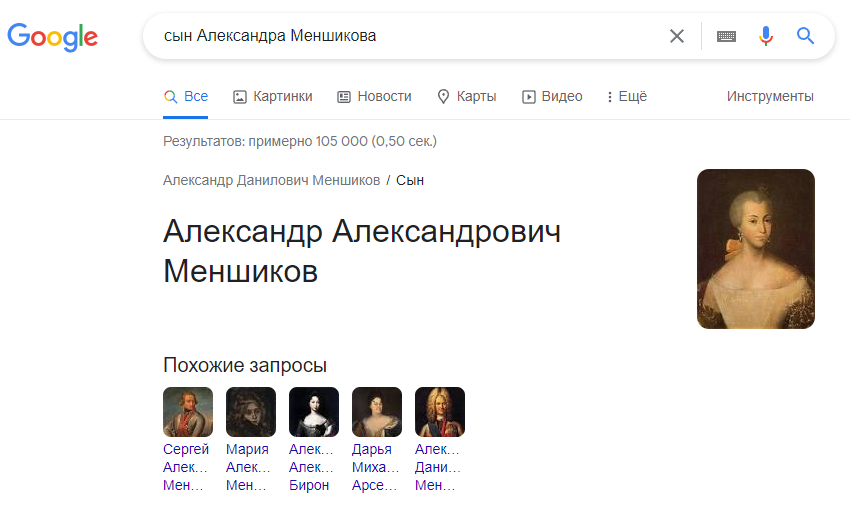Open the large portrait image on the right
This screenshot has width=850, height=508.
coord(756,249)
